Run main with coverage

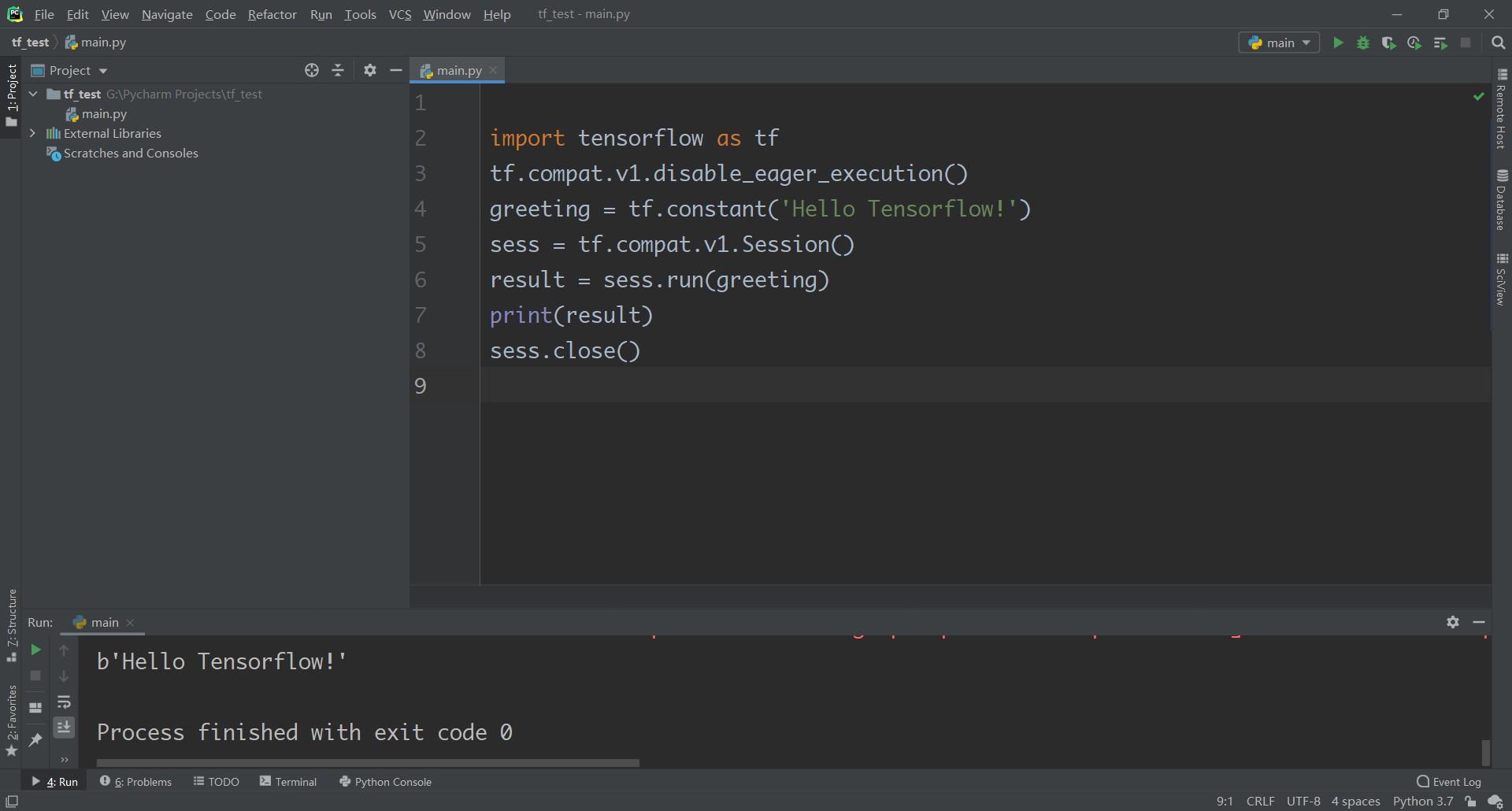point(1388,43)
